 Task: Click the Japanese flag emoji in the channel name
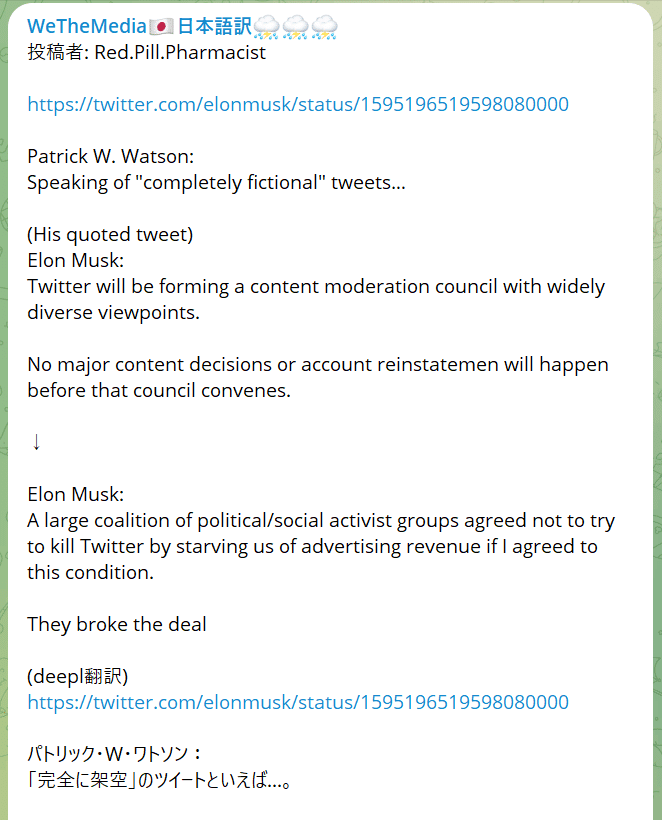[162, 27]
